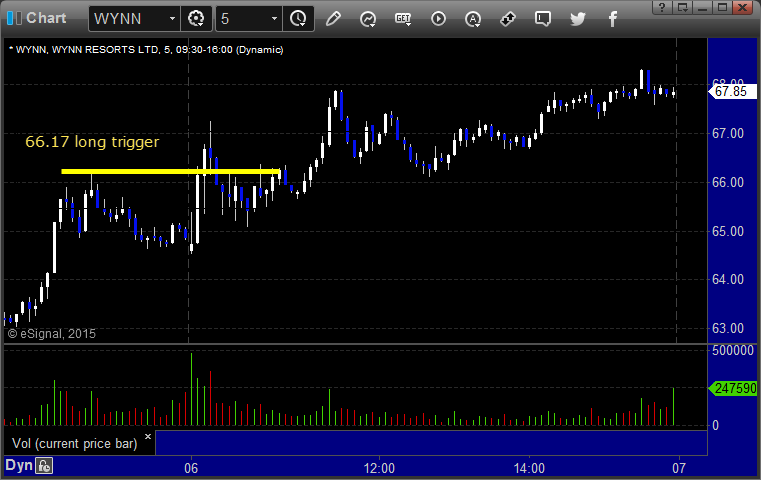
Task: Open the symbol settings gear icon
Action: [196, 19]
